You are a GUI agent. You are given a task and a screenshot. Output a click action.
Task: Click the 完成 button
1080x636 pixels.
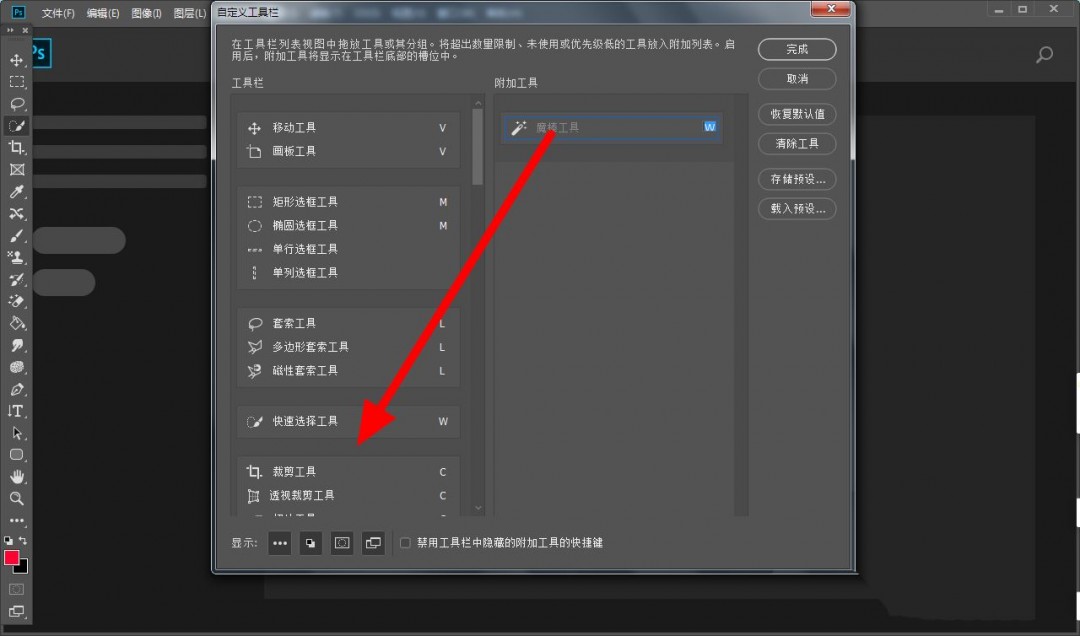[797, 49]
